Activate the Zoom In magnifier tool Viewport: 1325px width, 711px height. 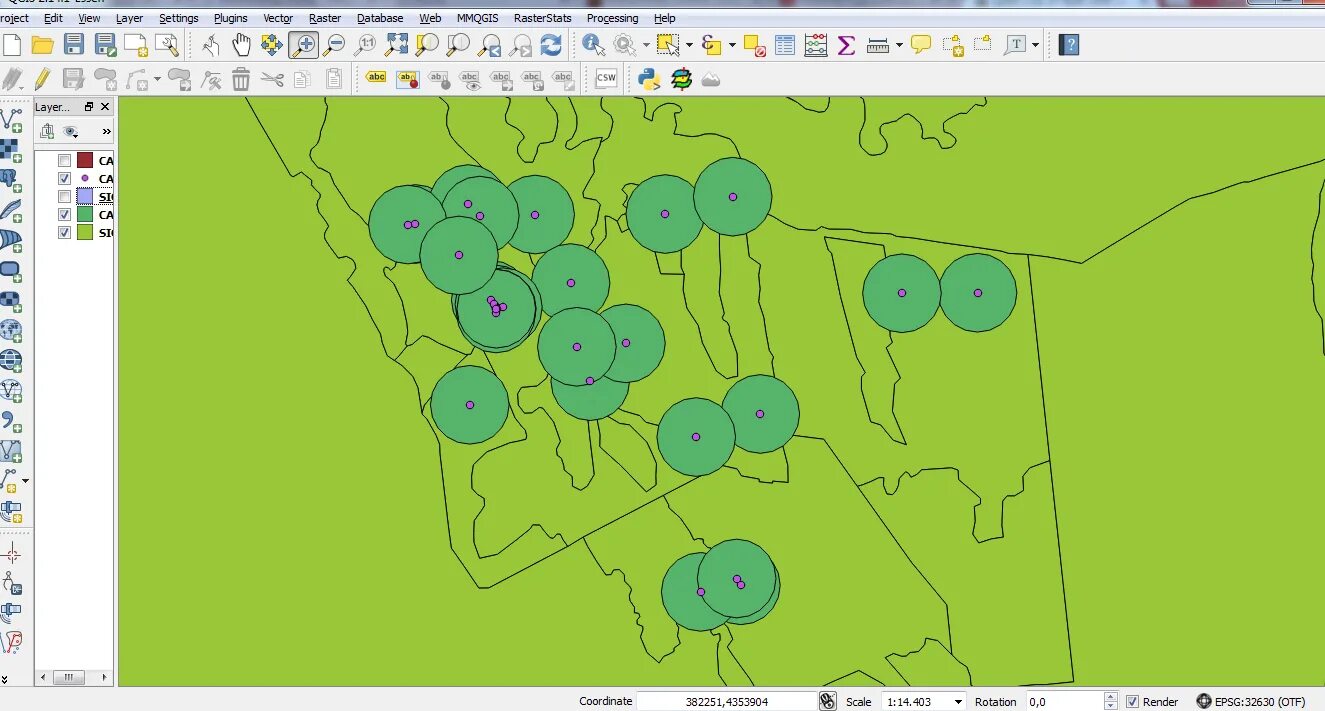(303, 45)
